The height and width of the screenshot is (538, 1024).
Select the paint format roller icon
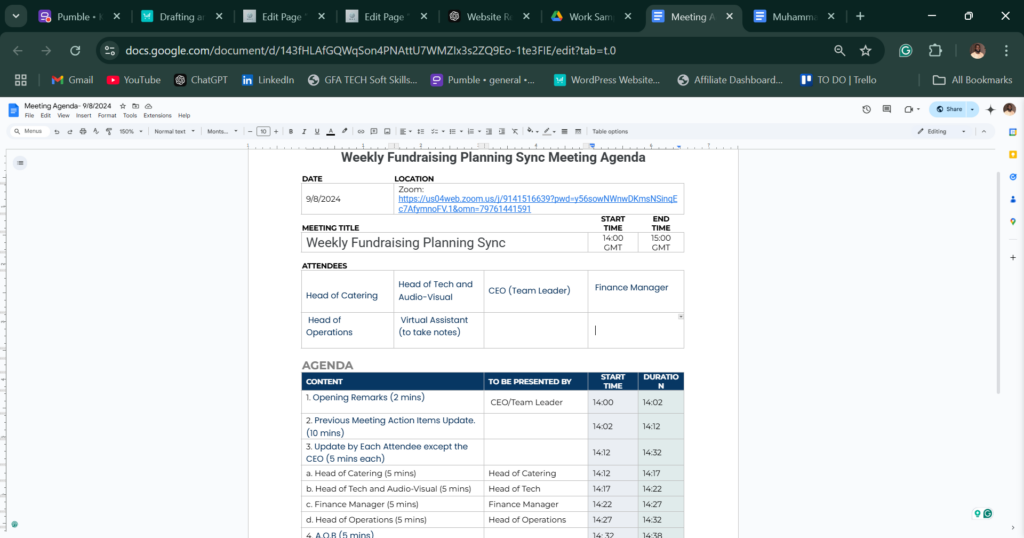[x=108, y=131]
